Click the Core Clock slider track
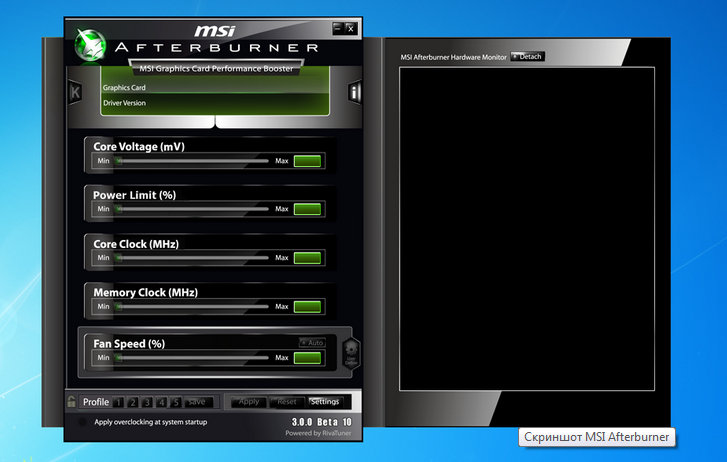The width and height of the screenshot is (727, 462). click(x=192, y=258)
